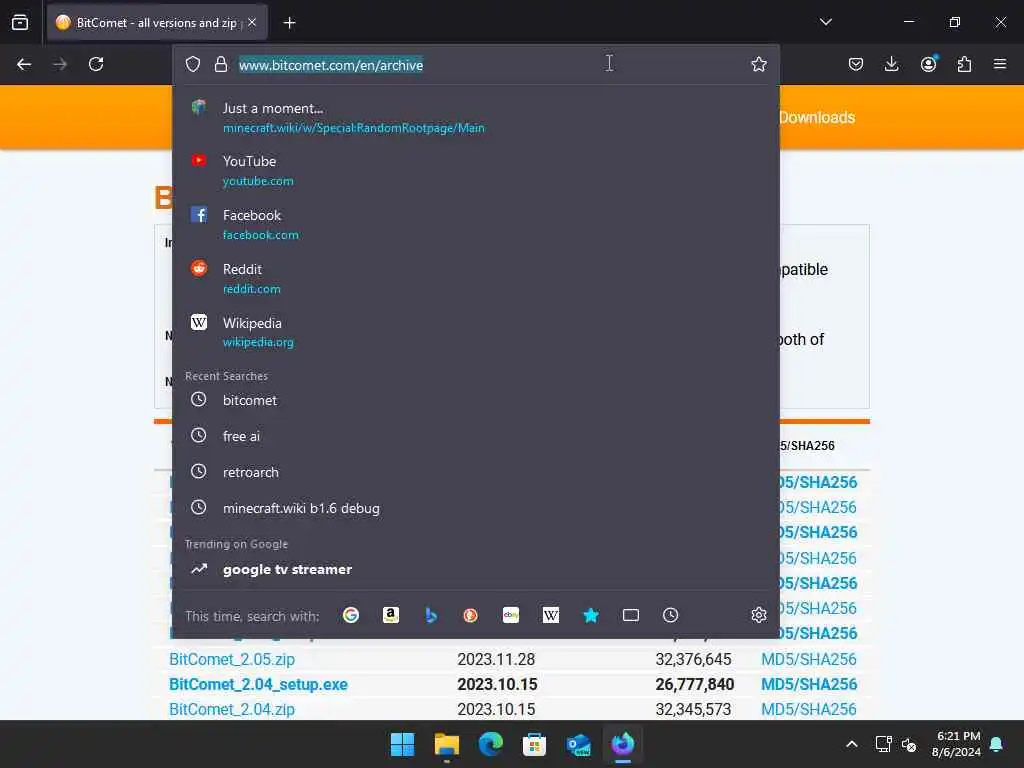The image size is (1024, 768).
Task: Search in History clock icon
Action: [671, 615]
